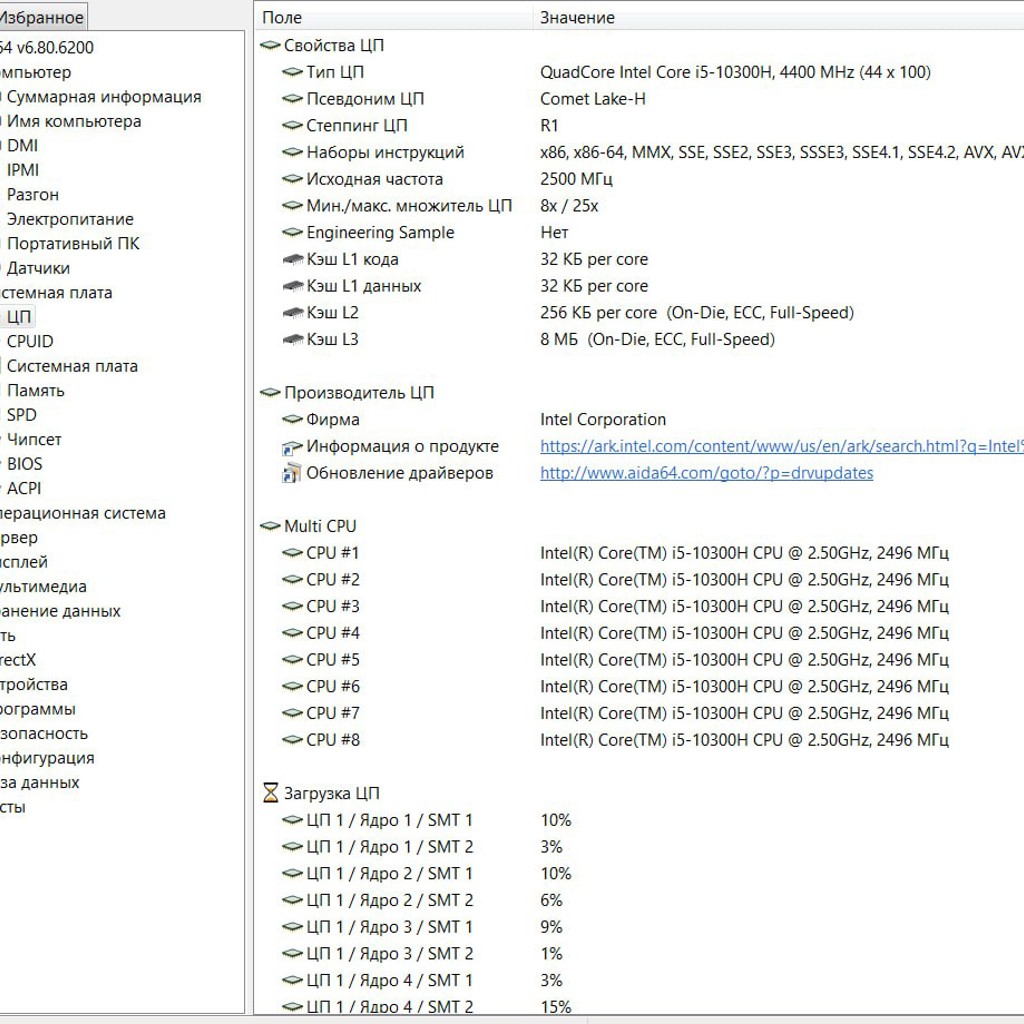Select Имя компьютера tree item
Image resolution: width=1024 pixels, height=1024 pixels.
[x=74, y=121]
